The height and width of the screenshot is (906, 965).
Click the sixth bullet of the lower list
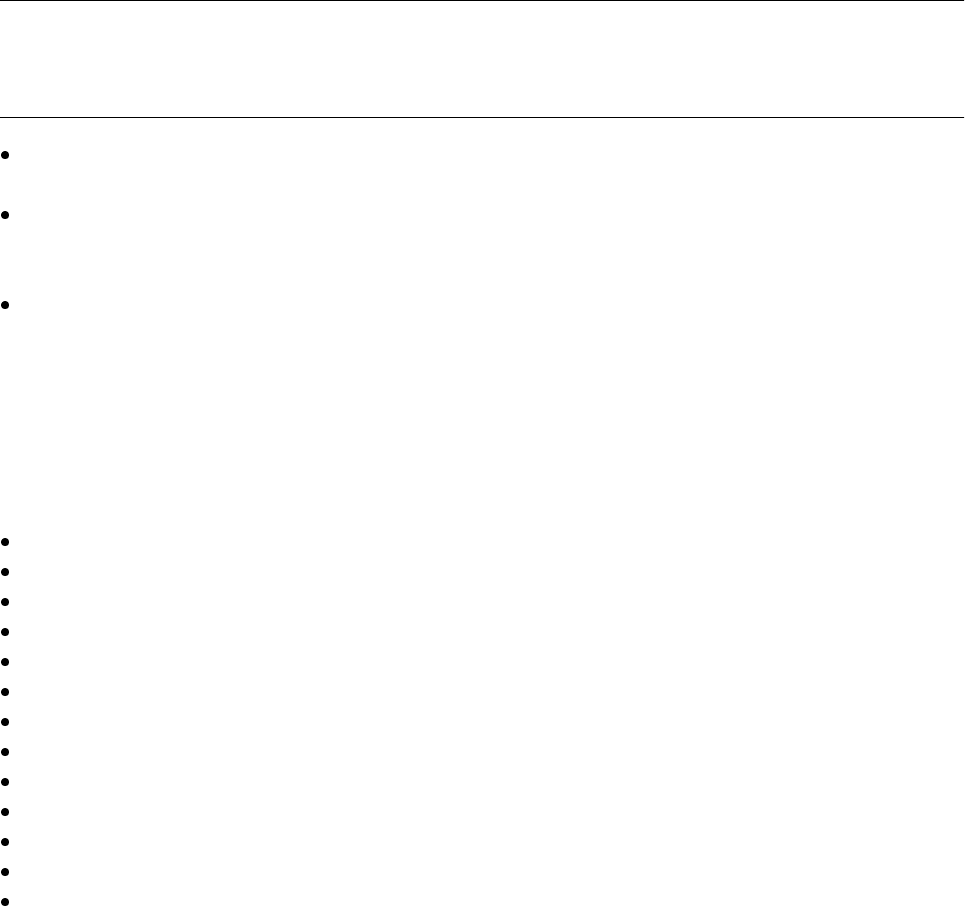(5, 692)
